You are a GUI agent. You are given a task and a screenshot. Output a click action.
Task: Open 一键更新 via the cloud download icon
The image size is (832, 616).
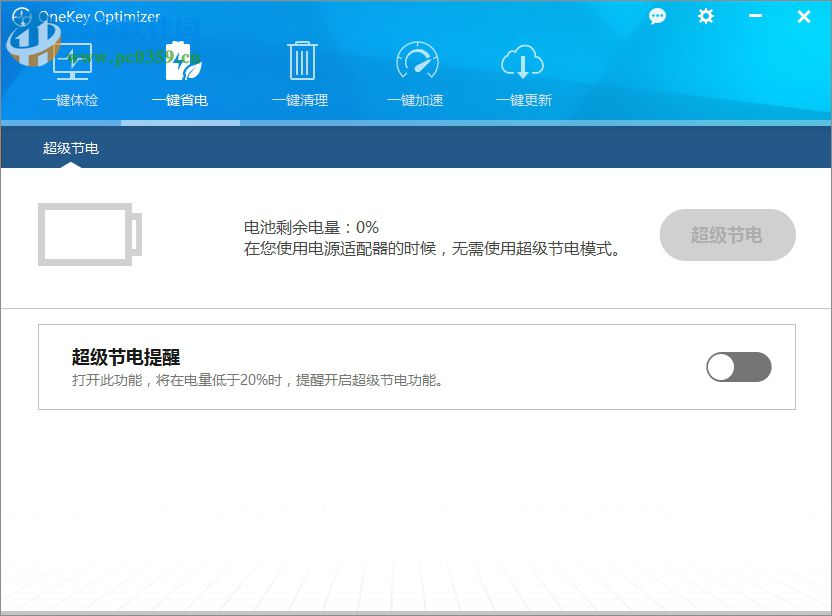coord(523,62)
